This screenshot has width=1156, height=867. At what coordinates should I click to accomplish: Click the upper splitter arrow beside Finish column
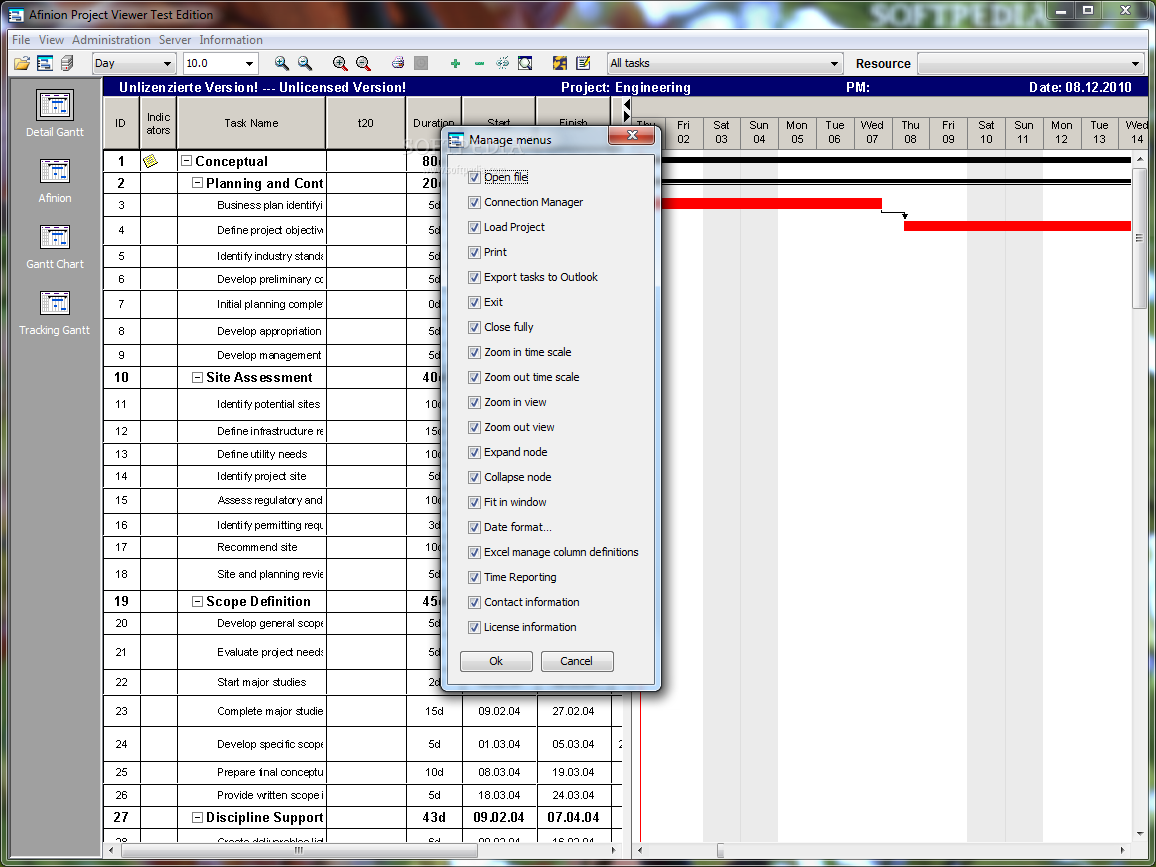626,105
